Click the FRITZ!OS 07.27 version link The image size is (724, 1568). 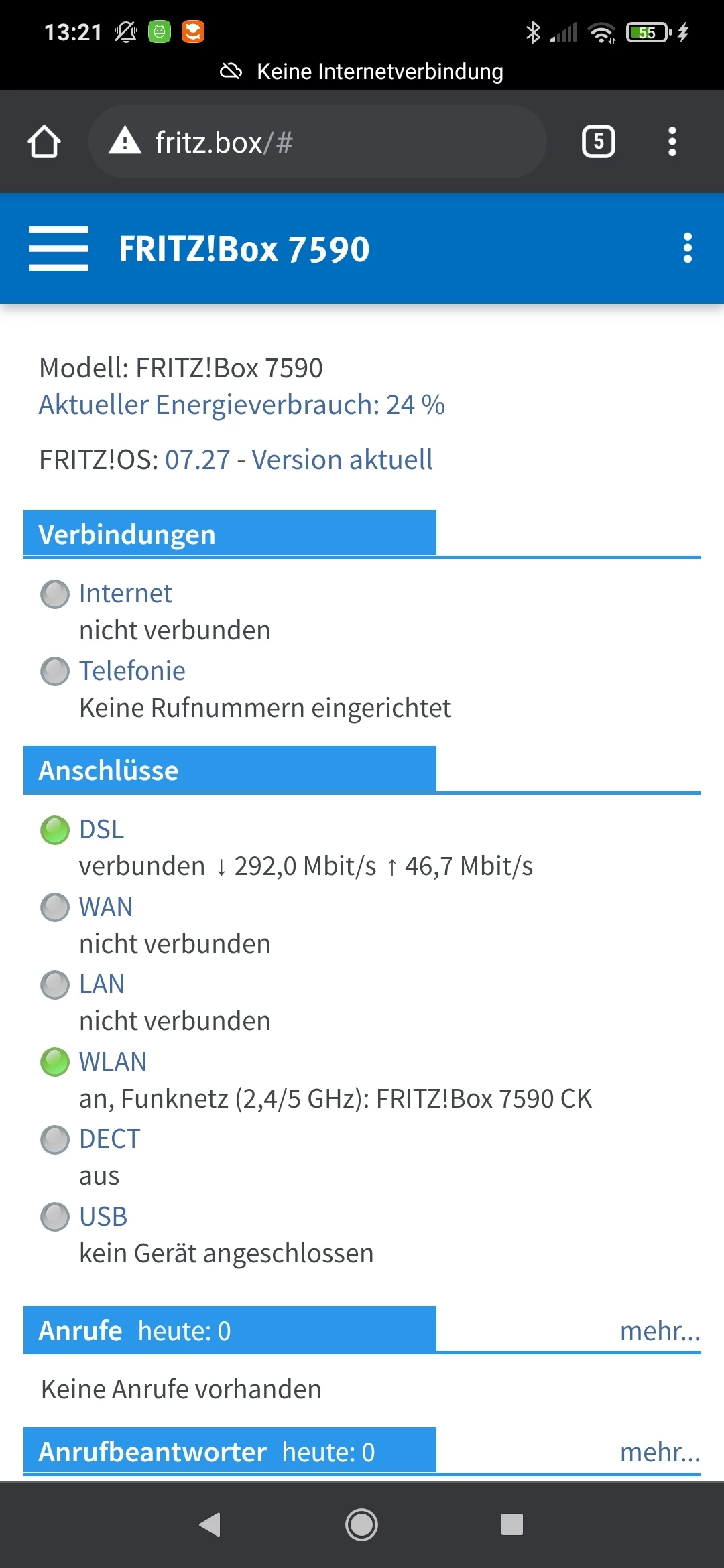298,460
